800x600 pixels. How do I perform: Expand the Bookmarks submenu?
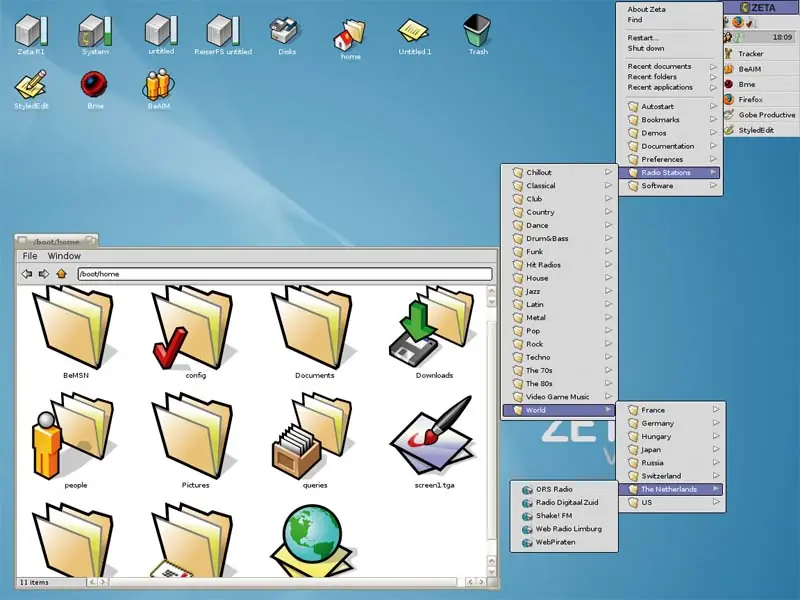(x=668, y=119)
